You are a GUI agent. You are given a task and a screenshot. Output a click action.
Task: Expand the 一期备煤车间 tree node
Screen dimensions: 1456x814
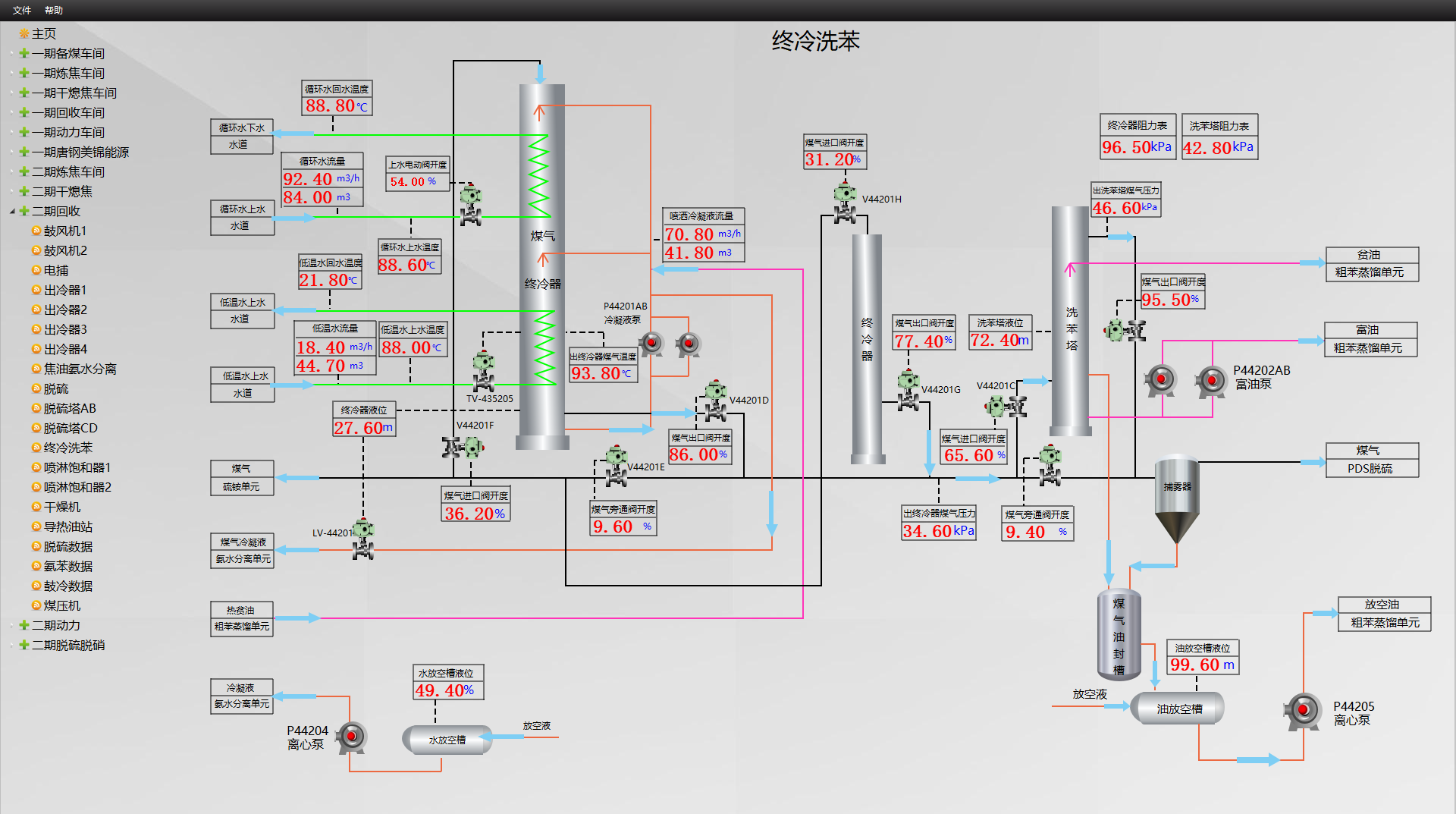coord(12,53)
